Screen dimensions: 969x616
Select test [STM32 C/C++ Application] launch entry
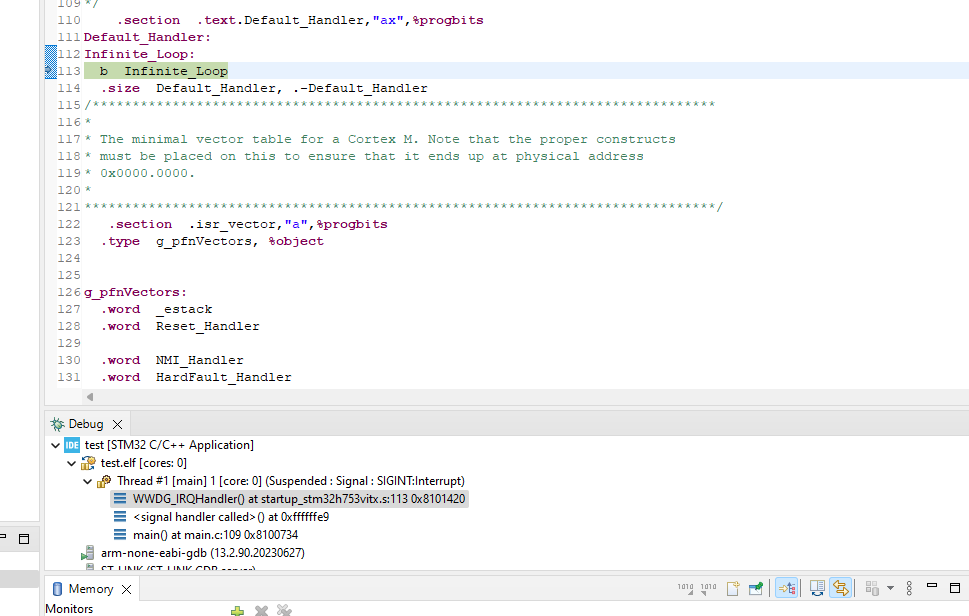[169, 445]
